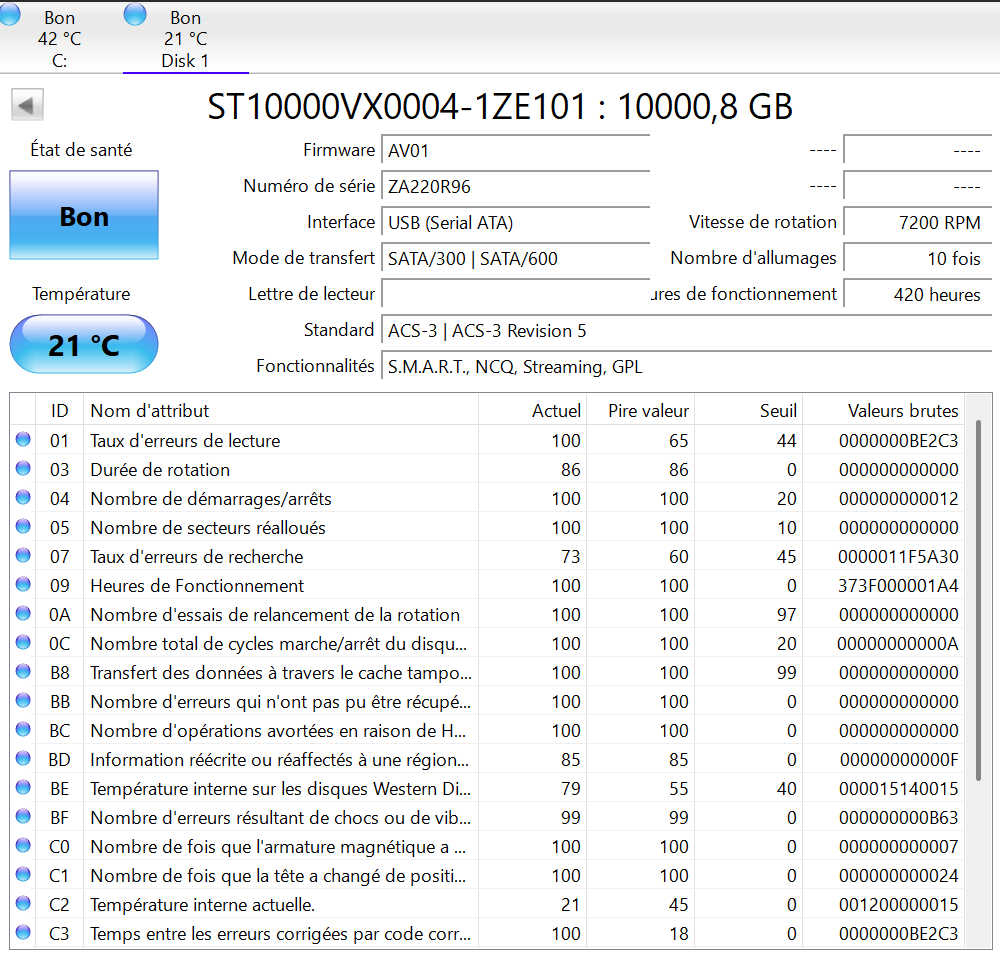Click raw value 0000011F5A30
Image resolution: width=1000 pixels, height=958 pixels.
(898, 556)
